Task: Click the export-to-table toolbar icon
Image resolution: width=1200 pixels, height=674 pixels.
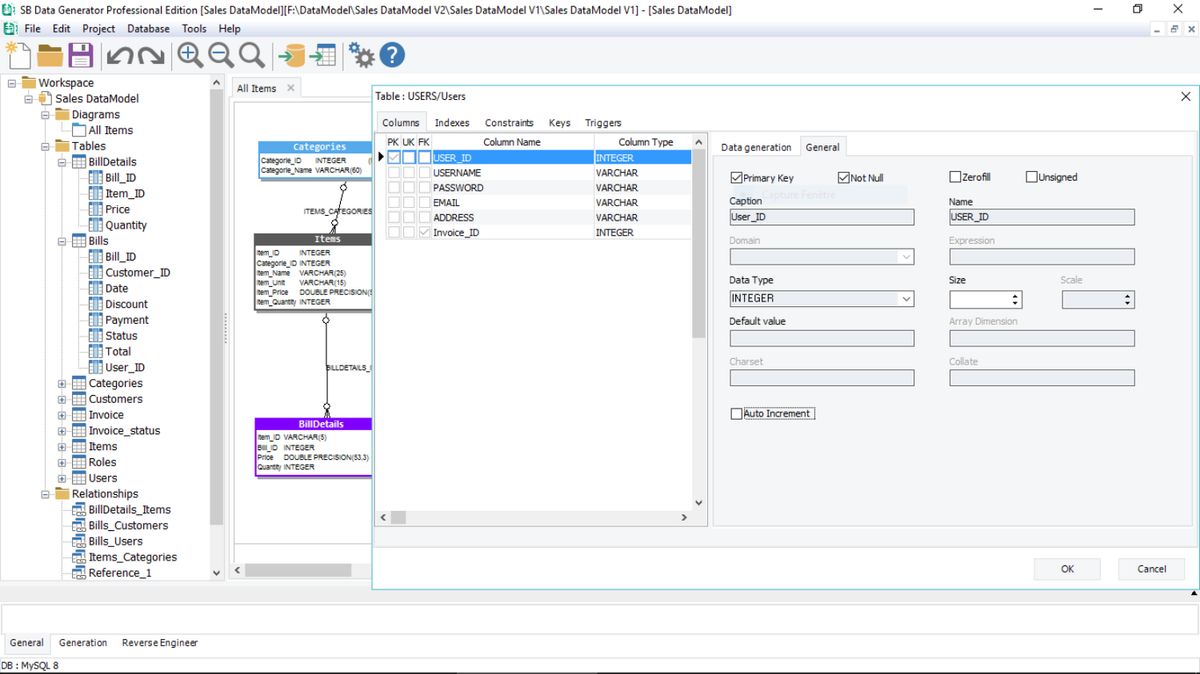Action: pyautogui.click(x=322, y=56)
